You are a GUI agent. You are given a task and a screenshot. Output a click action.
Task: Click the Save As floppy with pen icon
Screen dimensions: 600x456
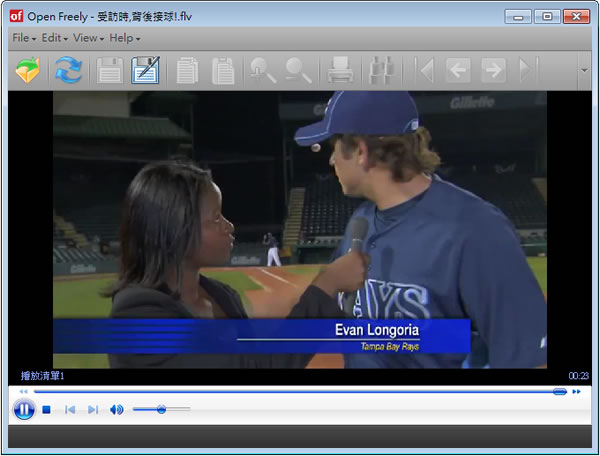pyautogui.click(x=145, y=70)
